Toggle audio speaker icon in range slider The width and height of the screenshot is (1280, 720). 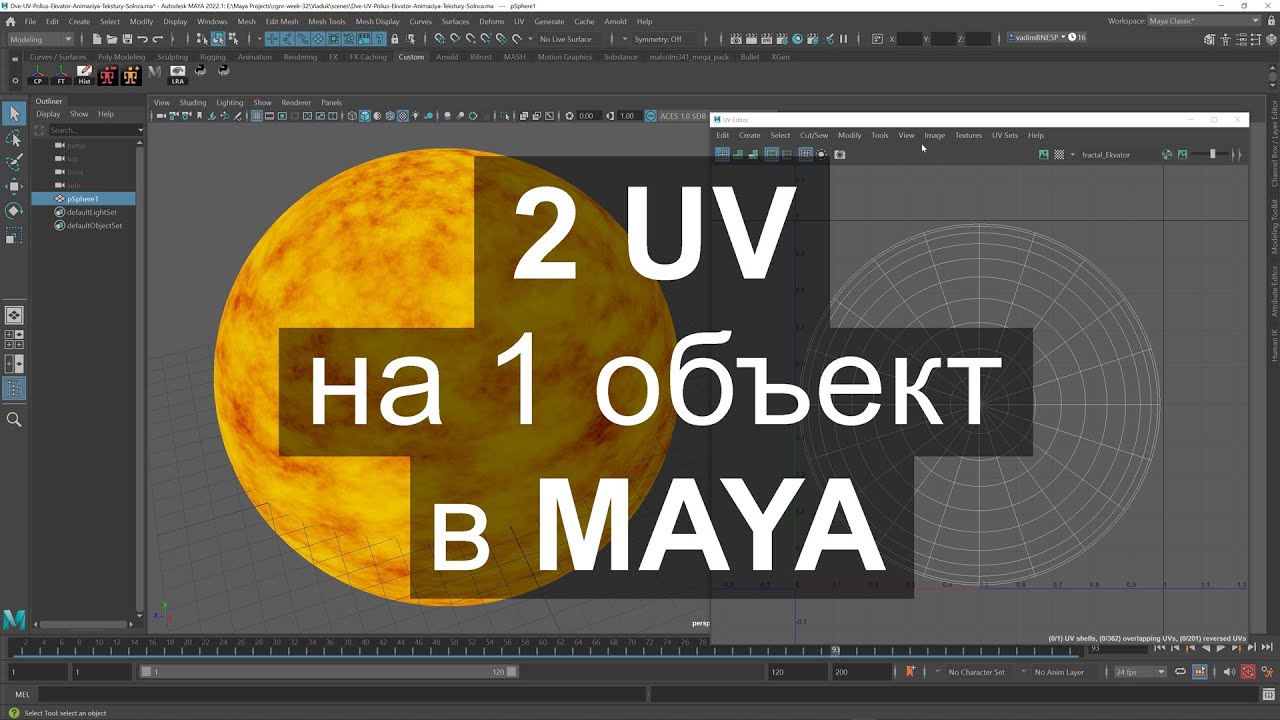click(1230, 672)
